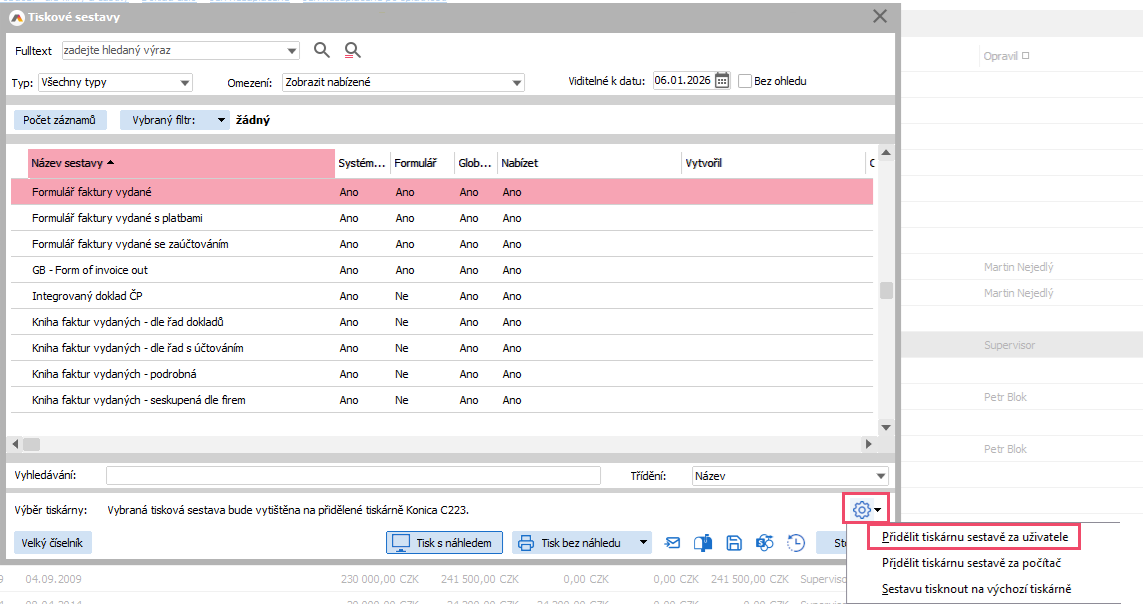Click the Tisk s náhledem button
The image size is (1143, 604).
click(x=444, y=543)
